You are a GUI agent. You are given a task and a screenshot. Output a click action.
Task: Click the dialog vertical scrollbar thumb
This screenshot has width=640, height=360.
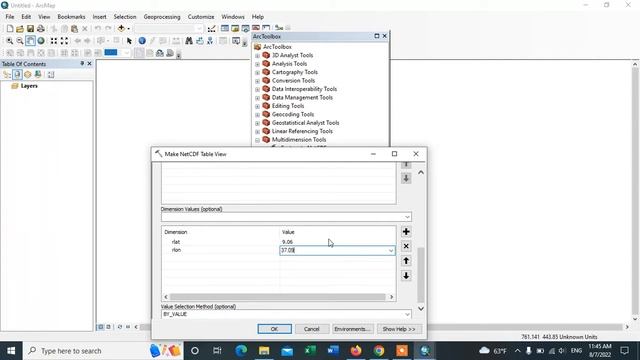(421, 275)
